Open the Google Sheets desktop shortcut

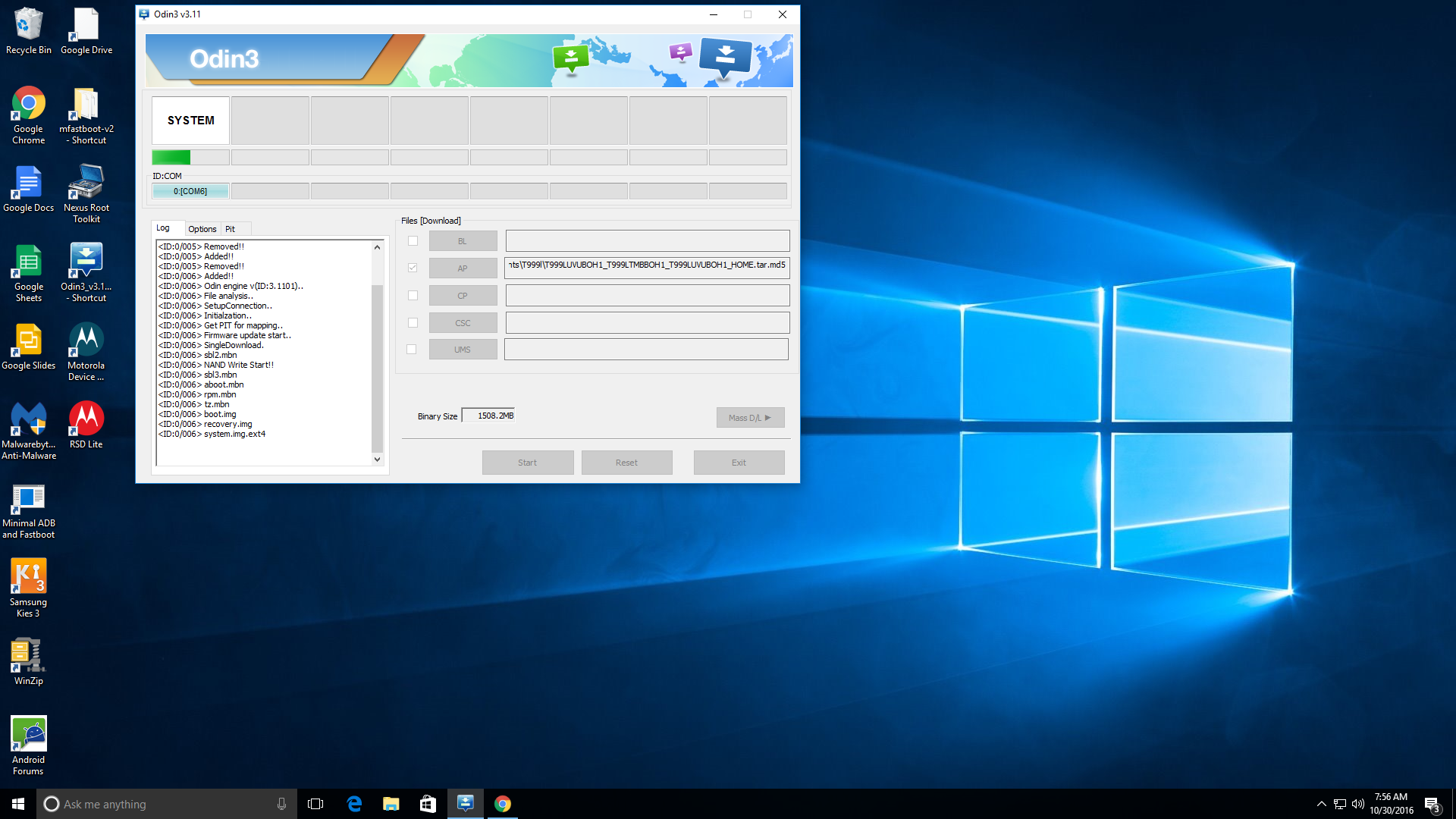coord(28,273)
